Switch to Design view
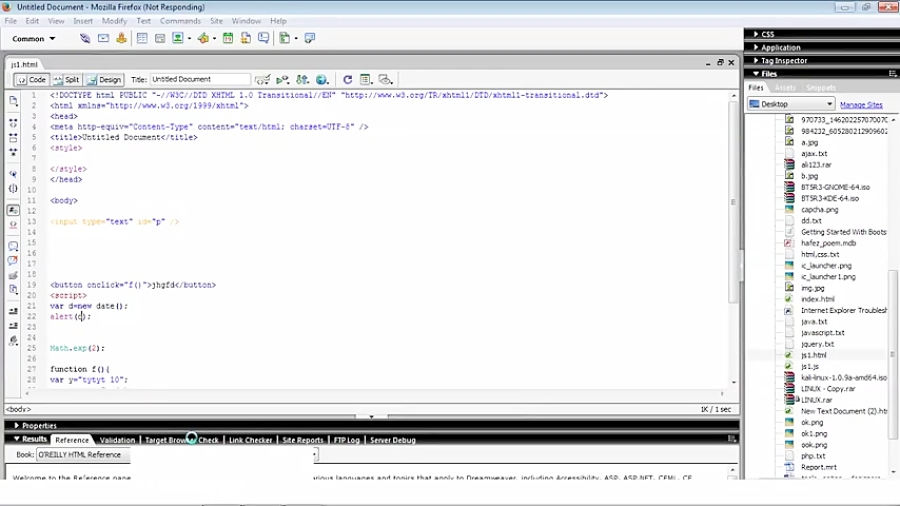The image size is (900, 506). click(104, 80)
